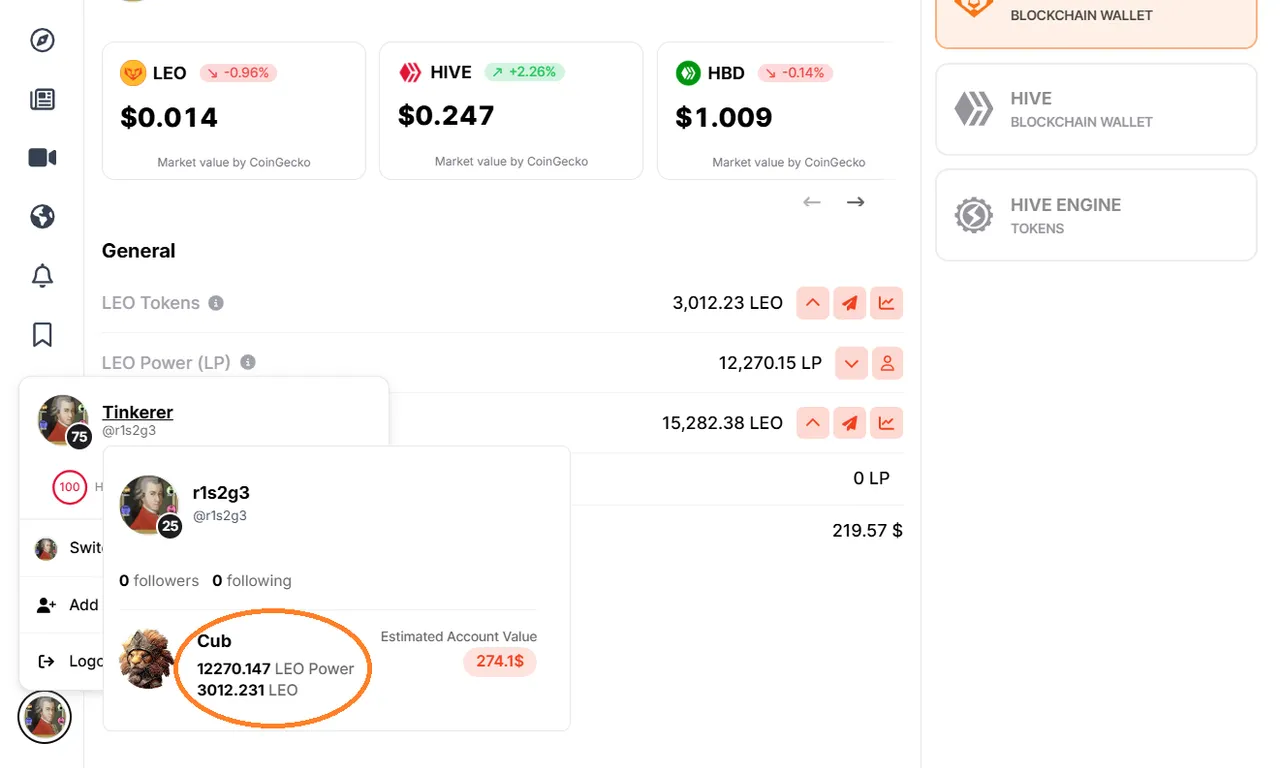Click the profile avatar at sidebar bottom
This screenshot has height=768, width=1280.
coord(44,717)
